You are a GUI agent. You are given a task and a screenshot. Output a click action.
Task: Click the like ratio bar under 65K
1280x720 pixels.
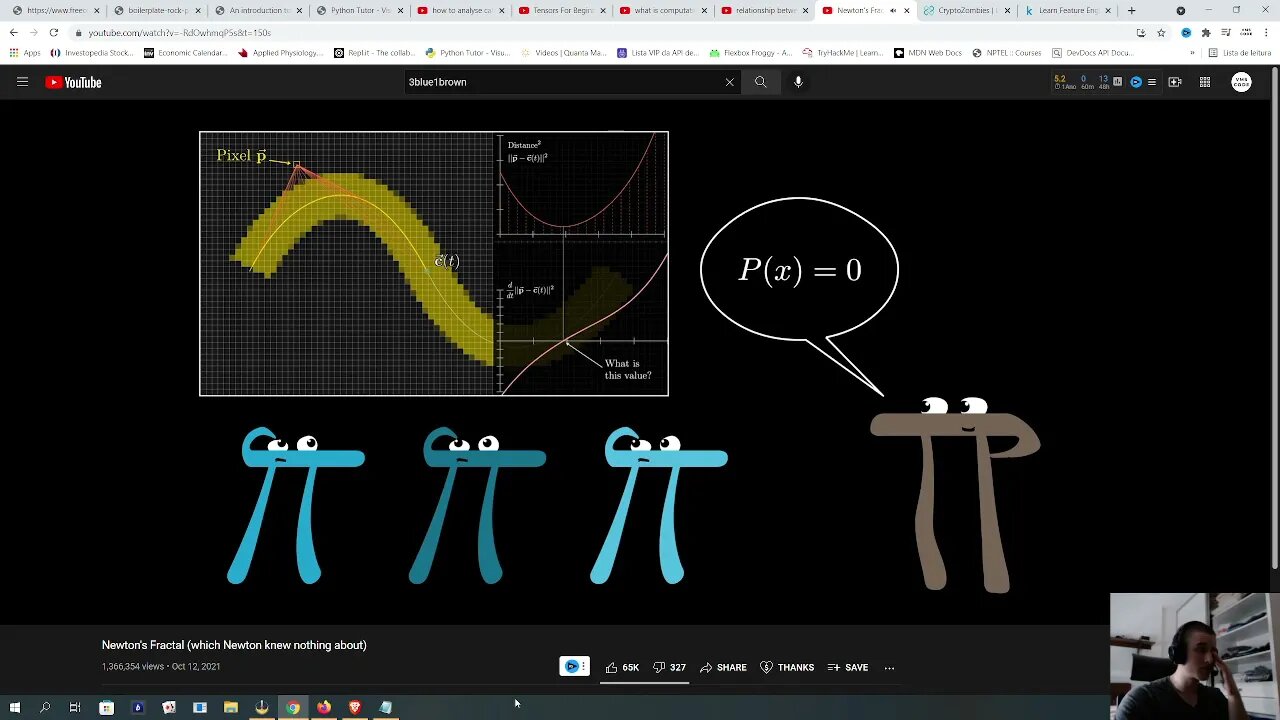point(646,683)
